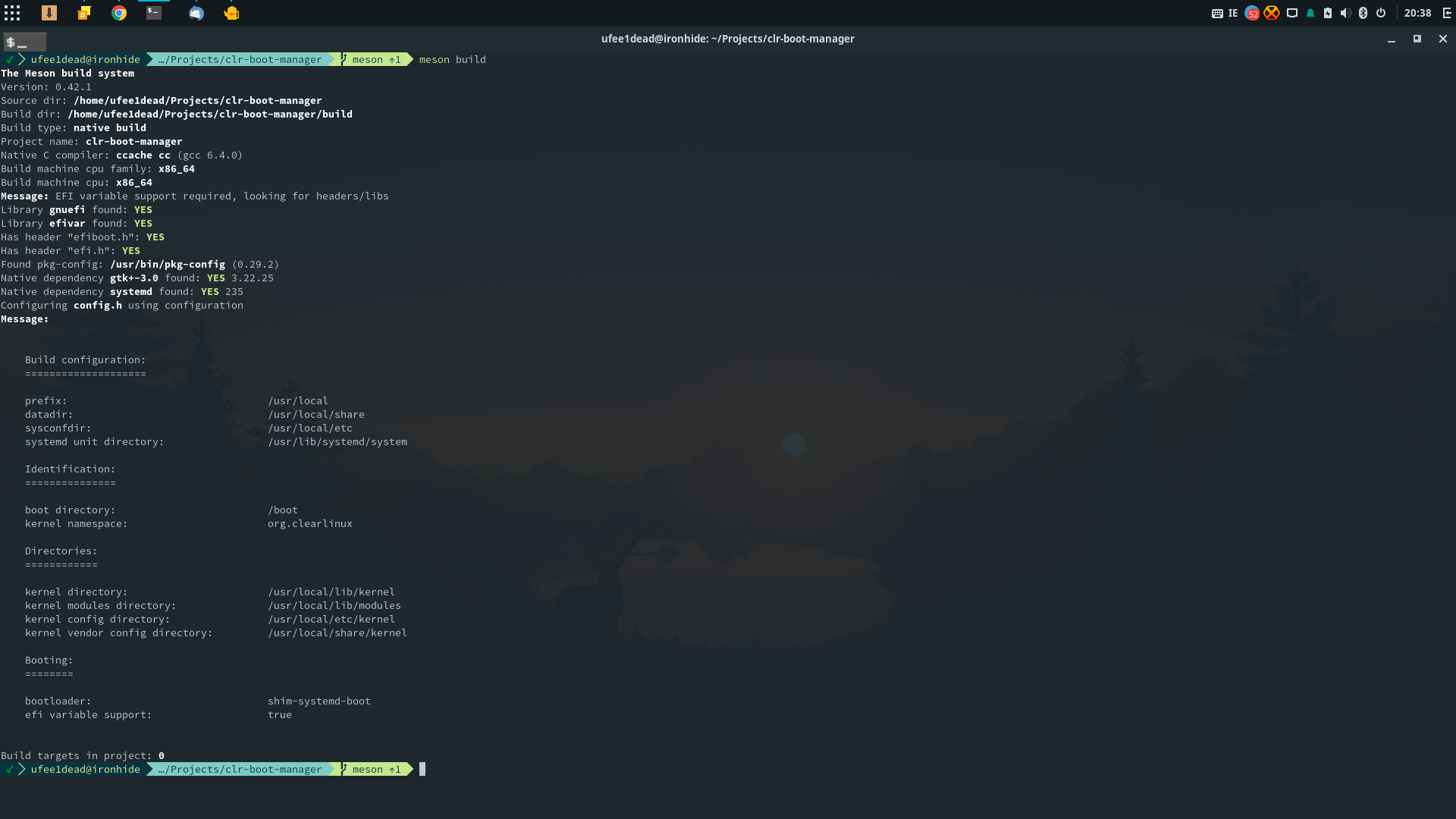Screen dimensions: 1456x819
Task: Click the '/usr/bin/pkg-config' path
Action: pos(168,265)
